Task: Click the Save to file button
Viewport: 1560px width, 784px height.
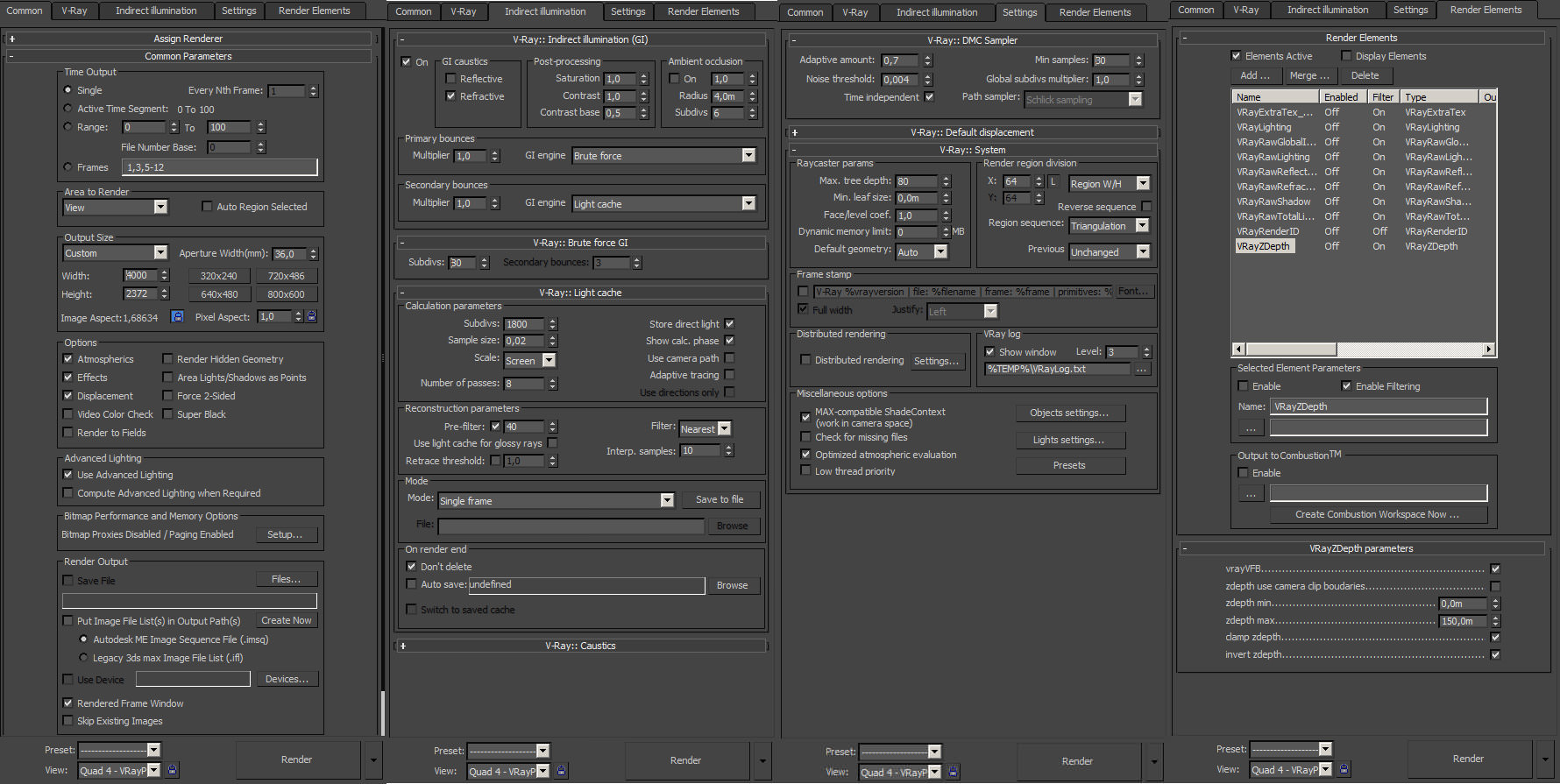Action: coord(720,499)
